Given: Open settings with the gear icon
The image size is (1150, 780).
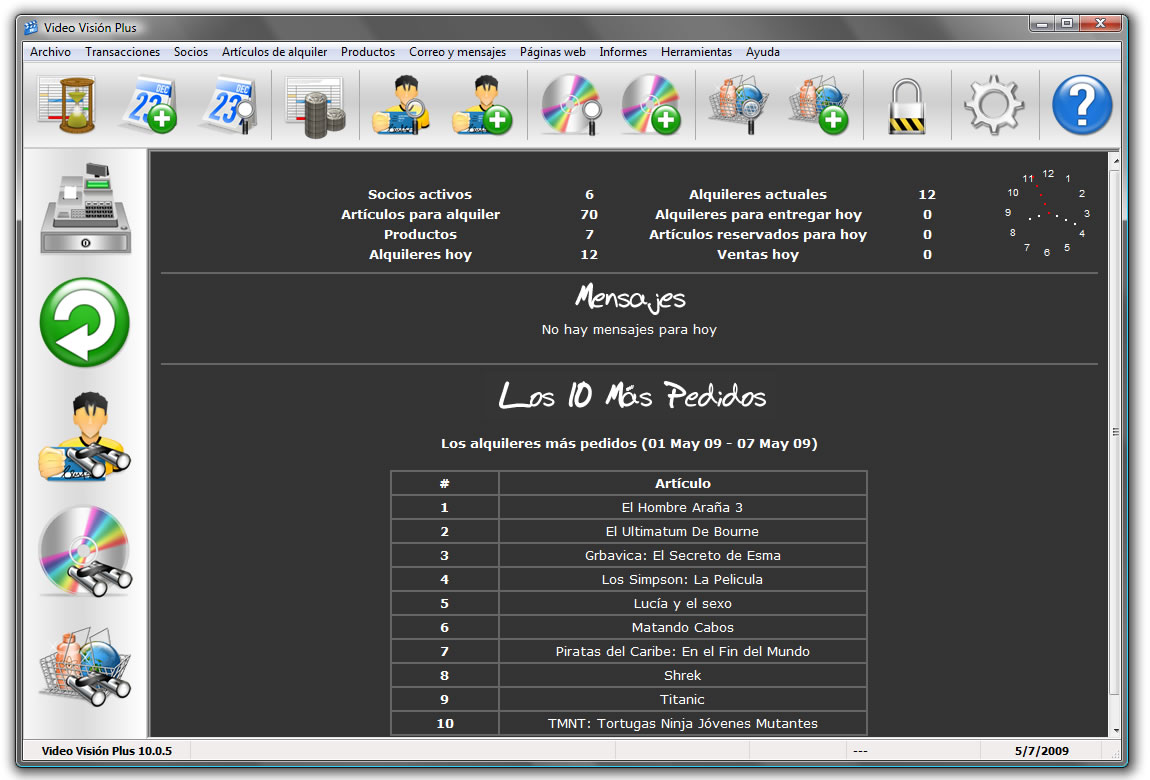Looking at the screenshot, I should [994, 105].
